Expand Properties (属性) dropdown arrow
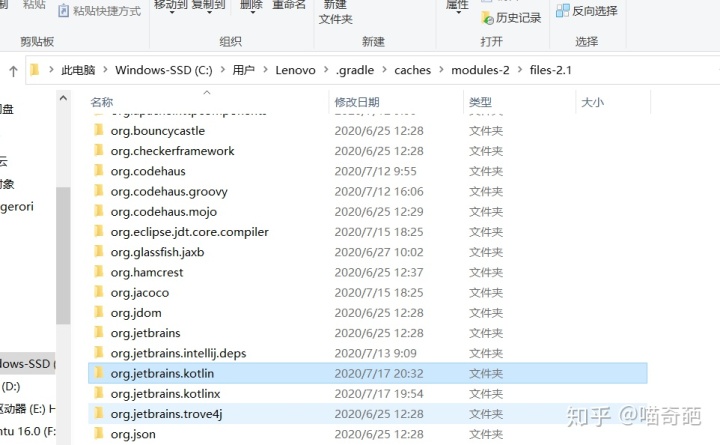Image resolution: width=720 pixels, height=445 pixels. coord(458,12)
